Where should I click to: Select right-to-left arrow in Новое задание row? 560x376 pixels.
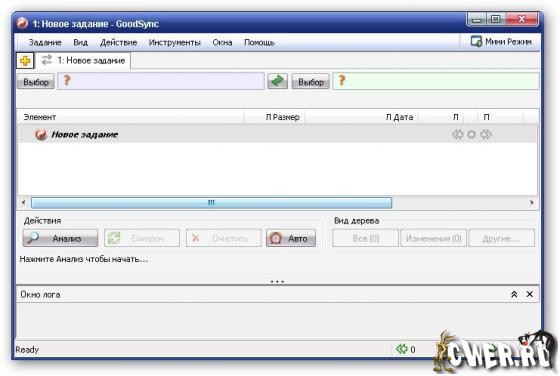pos(458,135)
